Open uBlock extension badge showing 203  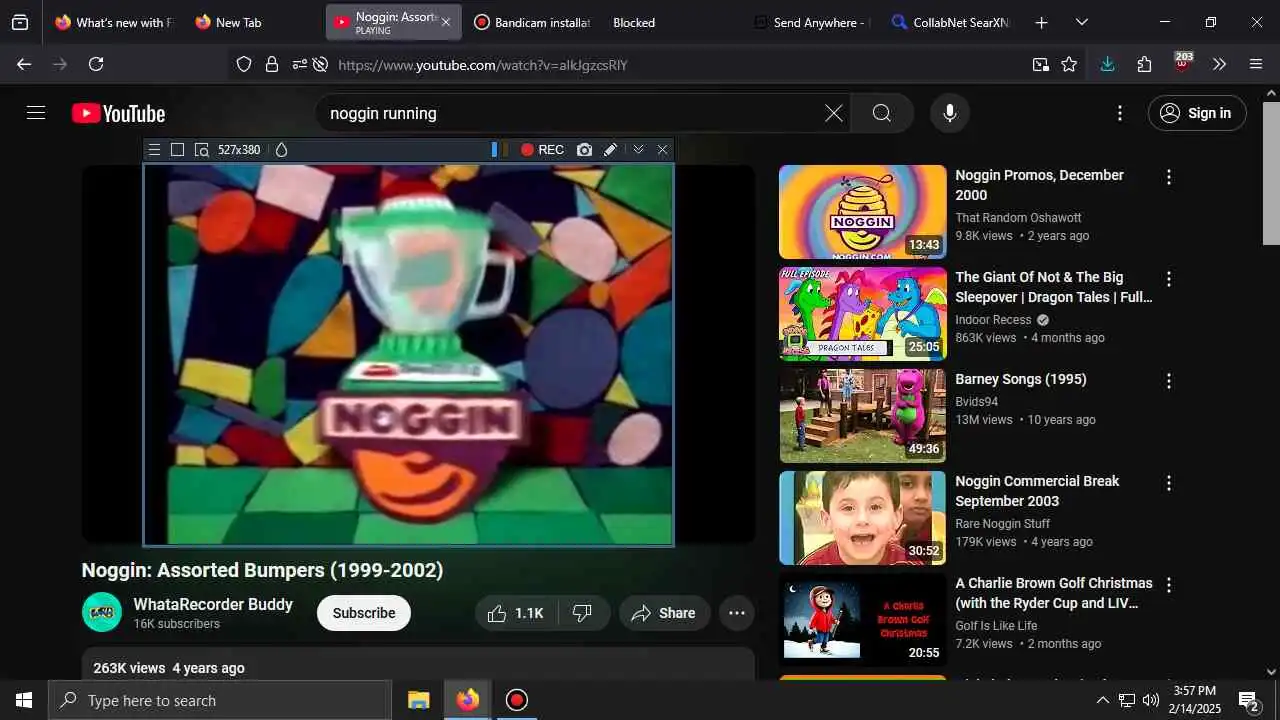[1183, 62]
